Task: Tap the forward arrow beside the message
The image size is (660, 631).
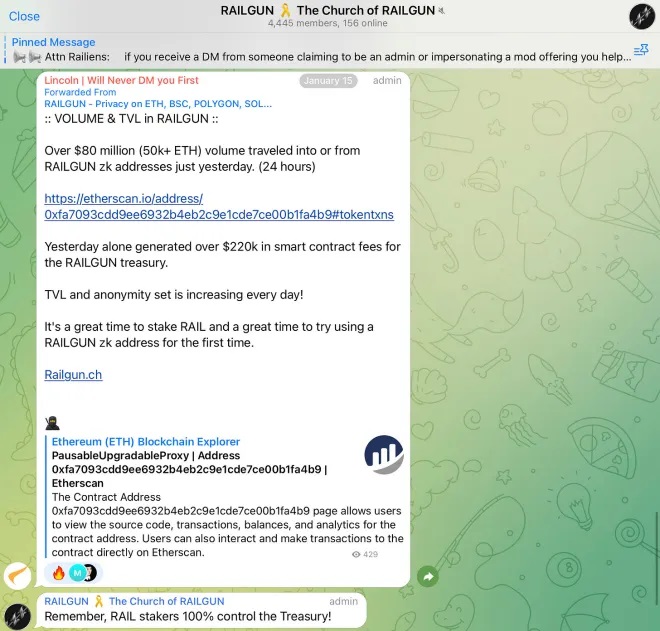Action: pos(428,576)
